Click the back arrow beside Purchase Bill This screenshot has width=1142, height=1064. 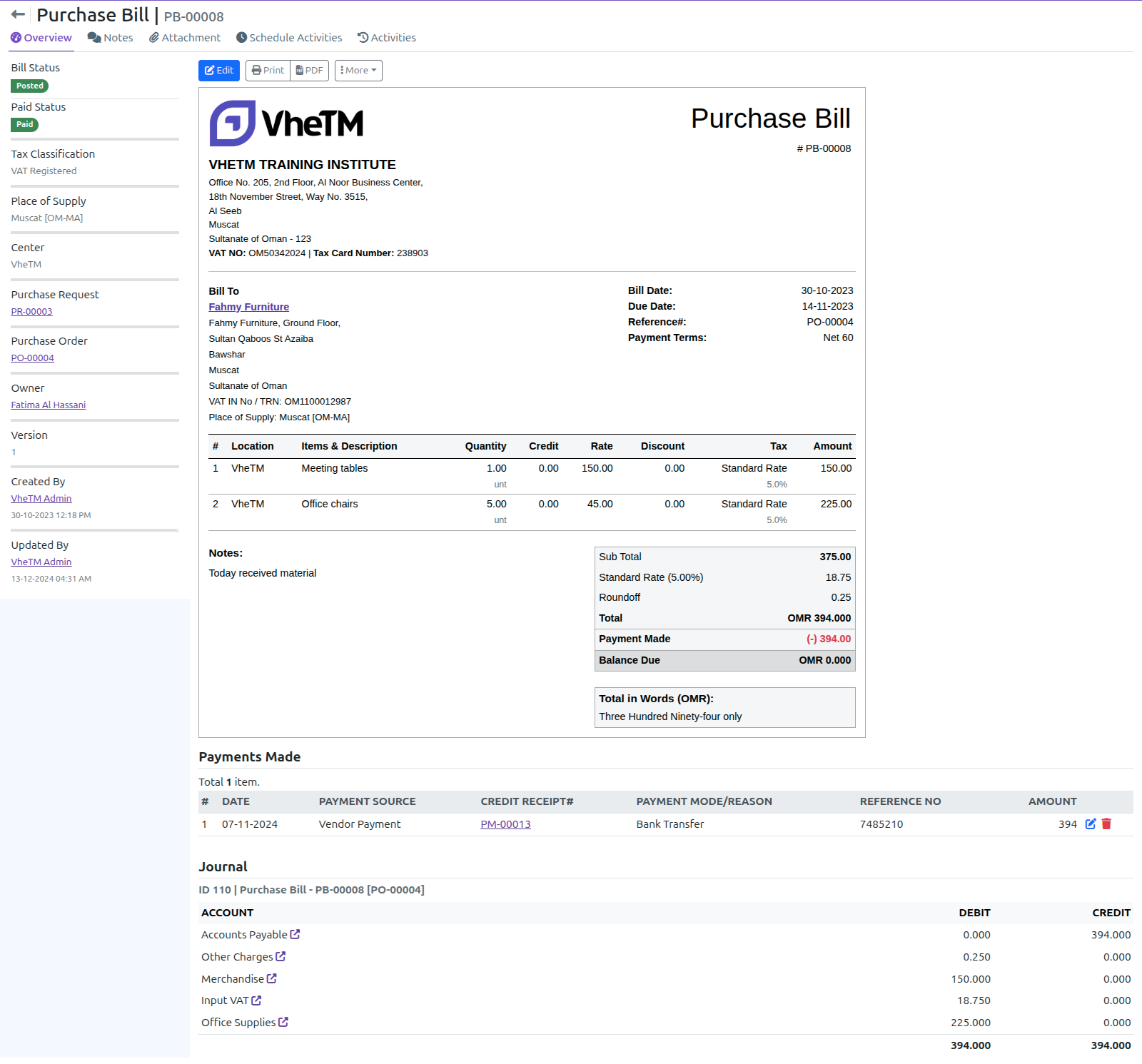[18, 14]
